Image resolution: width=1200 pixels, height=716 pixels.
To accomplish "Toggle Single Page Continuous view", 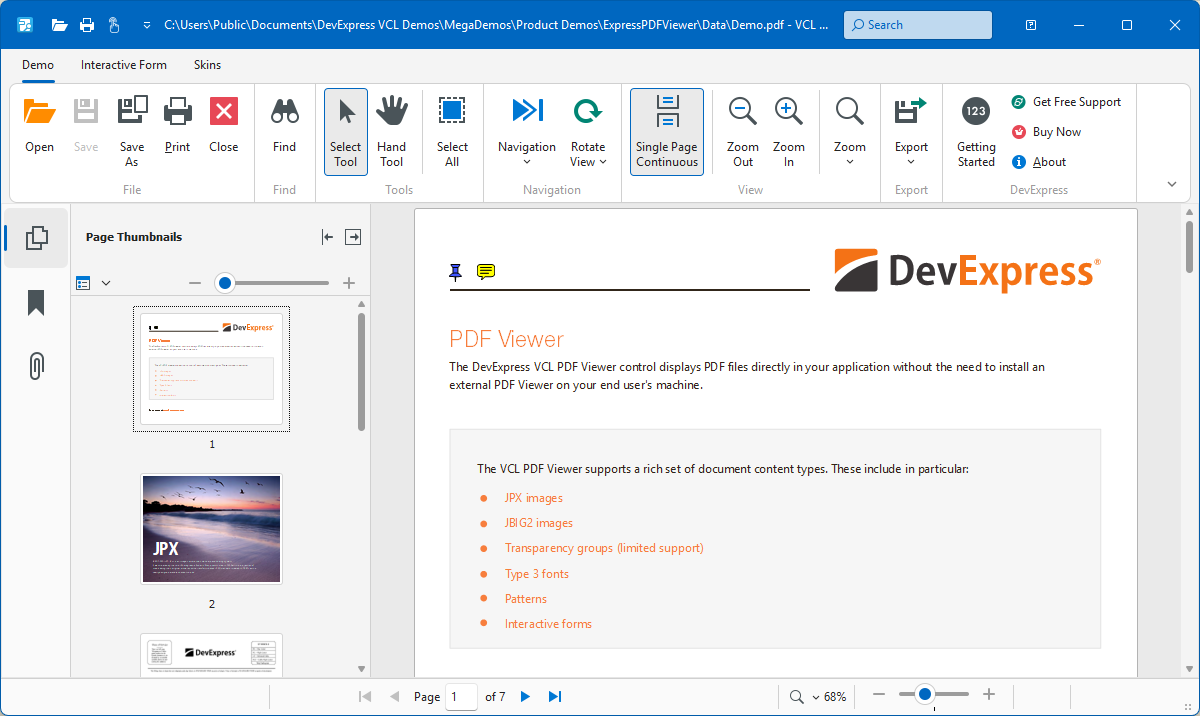I will tap(667, 132).
